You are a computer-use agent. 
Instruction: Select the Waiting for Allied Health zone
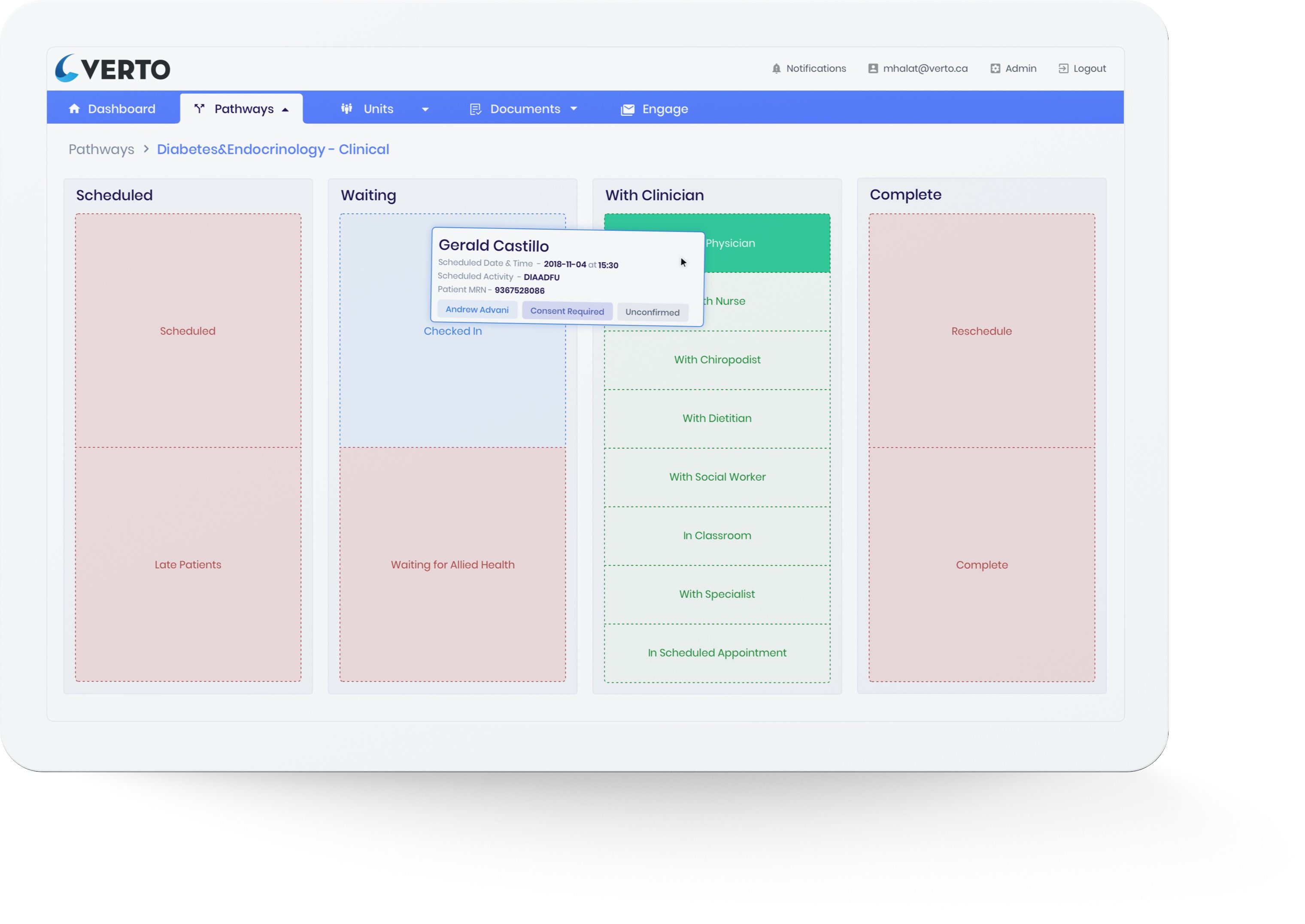[452, 564]
